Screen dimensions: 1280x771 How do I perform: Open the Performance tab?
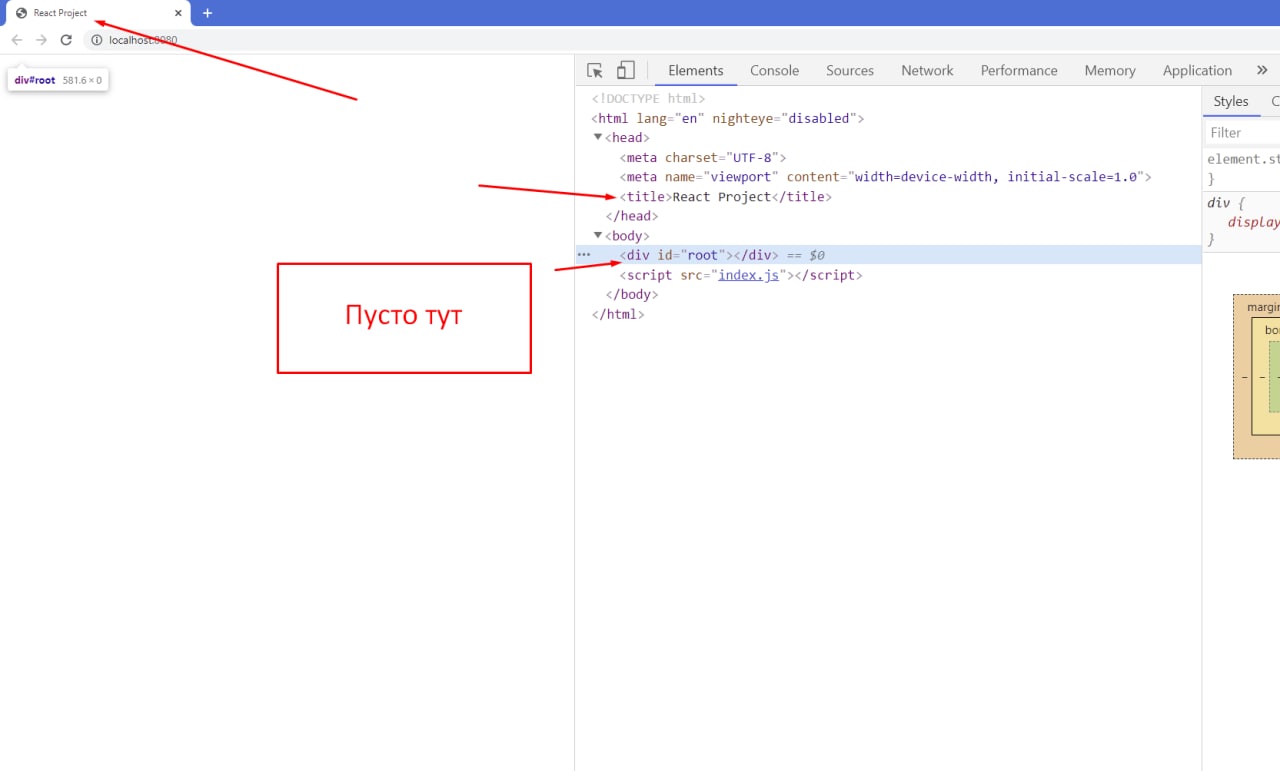1019,70
